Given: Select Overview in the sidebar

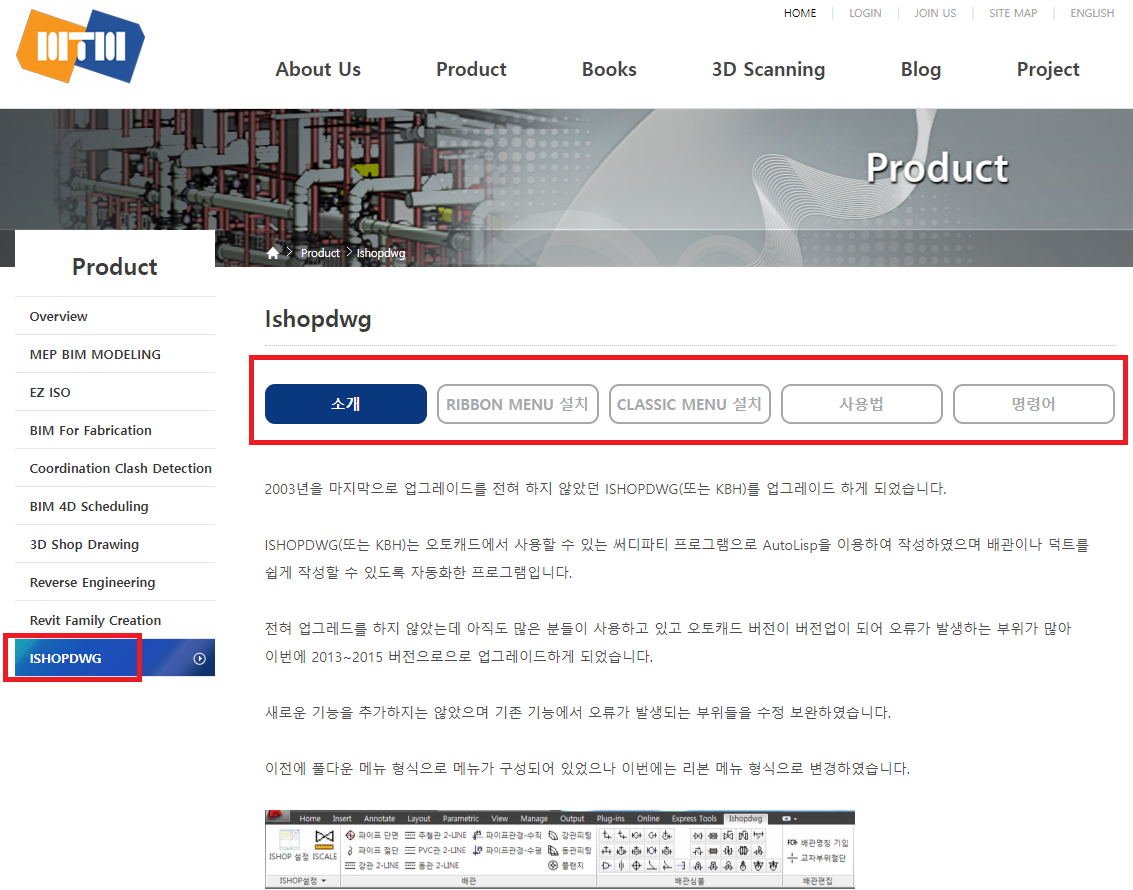Looking at the screenshot, I should point(115,316).
